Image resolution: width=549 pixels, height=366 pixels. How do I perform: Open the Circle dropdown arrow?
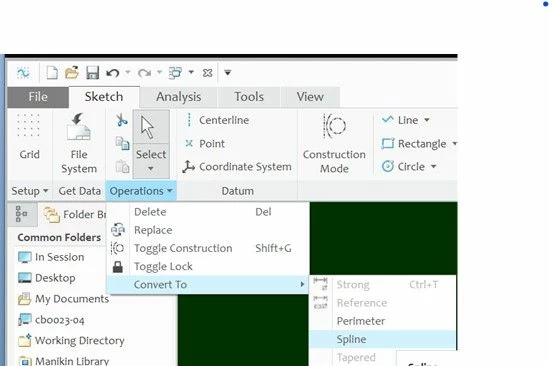[x=433, y=166]
